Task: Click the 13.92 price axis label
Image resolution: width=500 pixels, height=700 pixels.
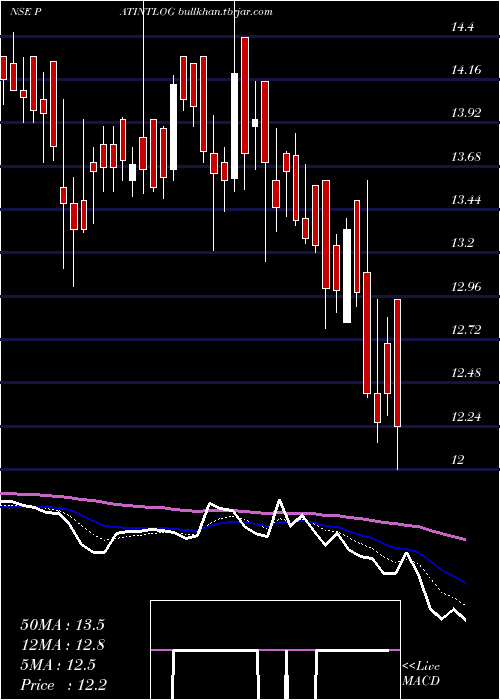Action: [466, 113]
